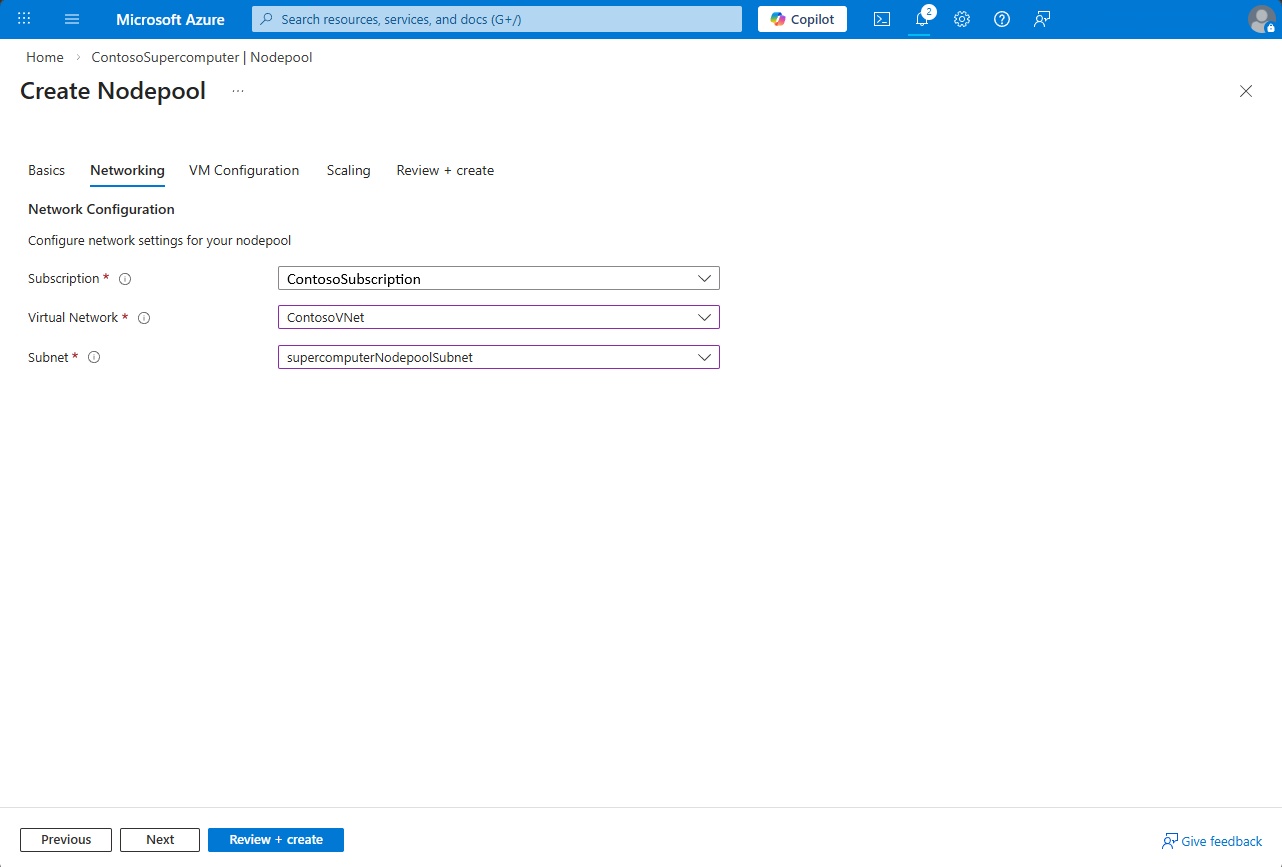Open Cloud Shell from the top bar

coord(882,19)
